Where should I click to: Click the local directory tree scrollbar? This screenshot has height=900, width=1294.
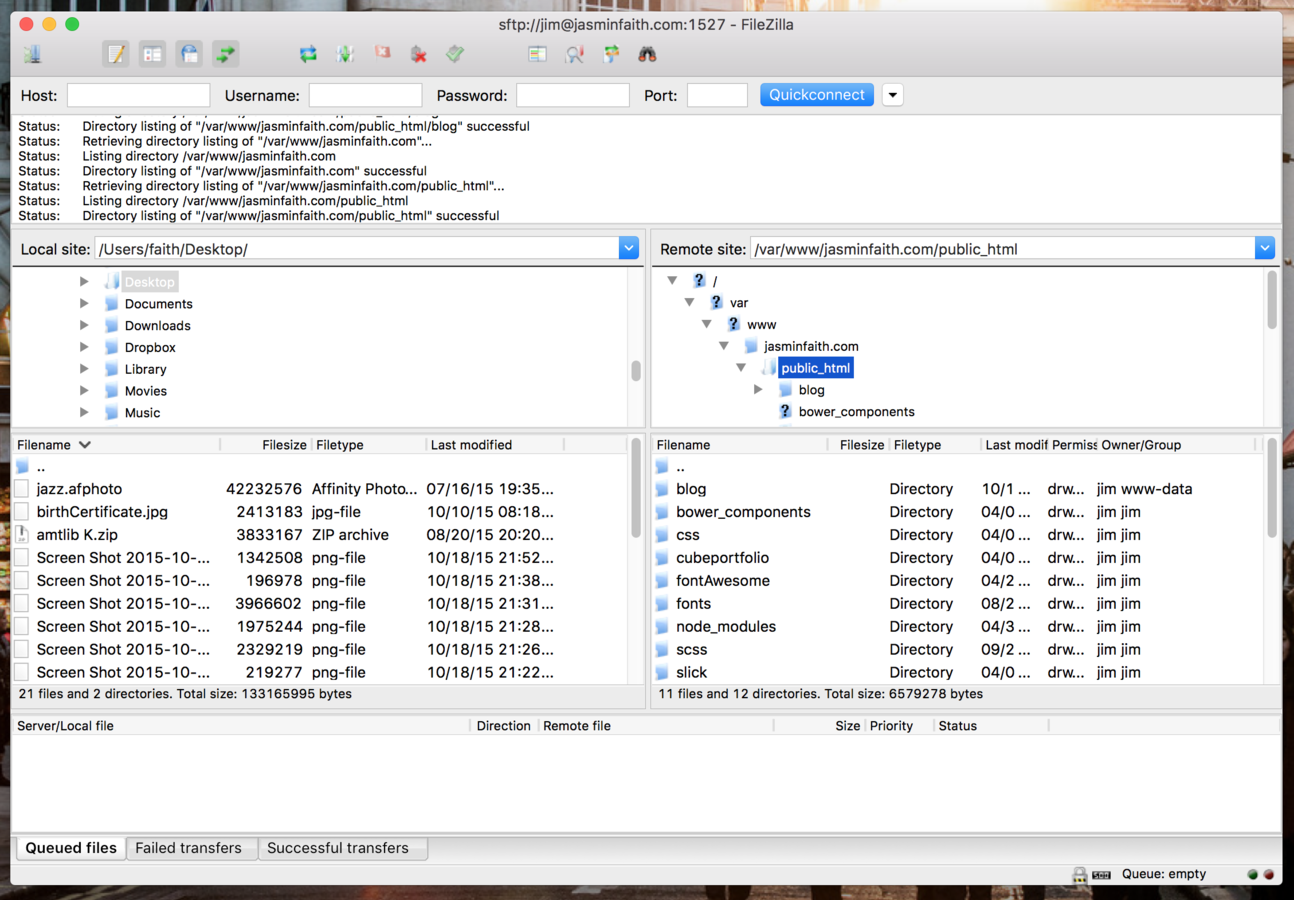636,370
